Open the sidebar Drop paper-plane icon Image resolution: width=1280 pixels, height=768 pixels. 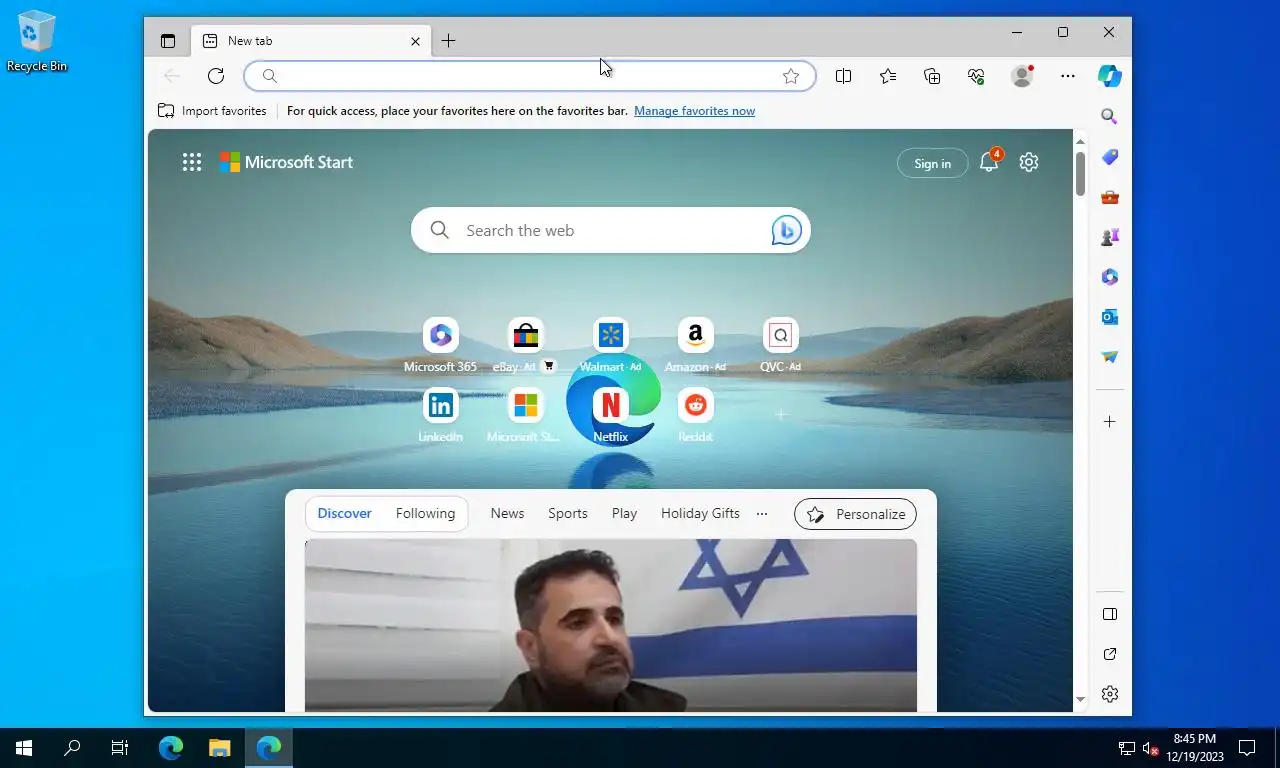[x=1109, y=357]
